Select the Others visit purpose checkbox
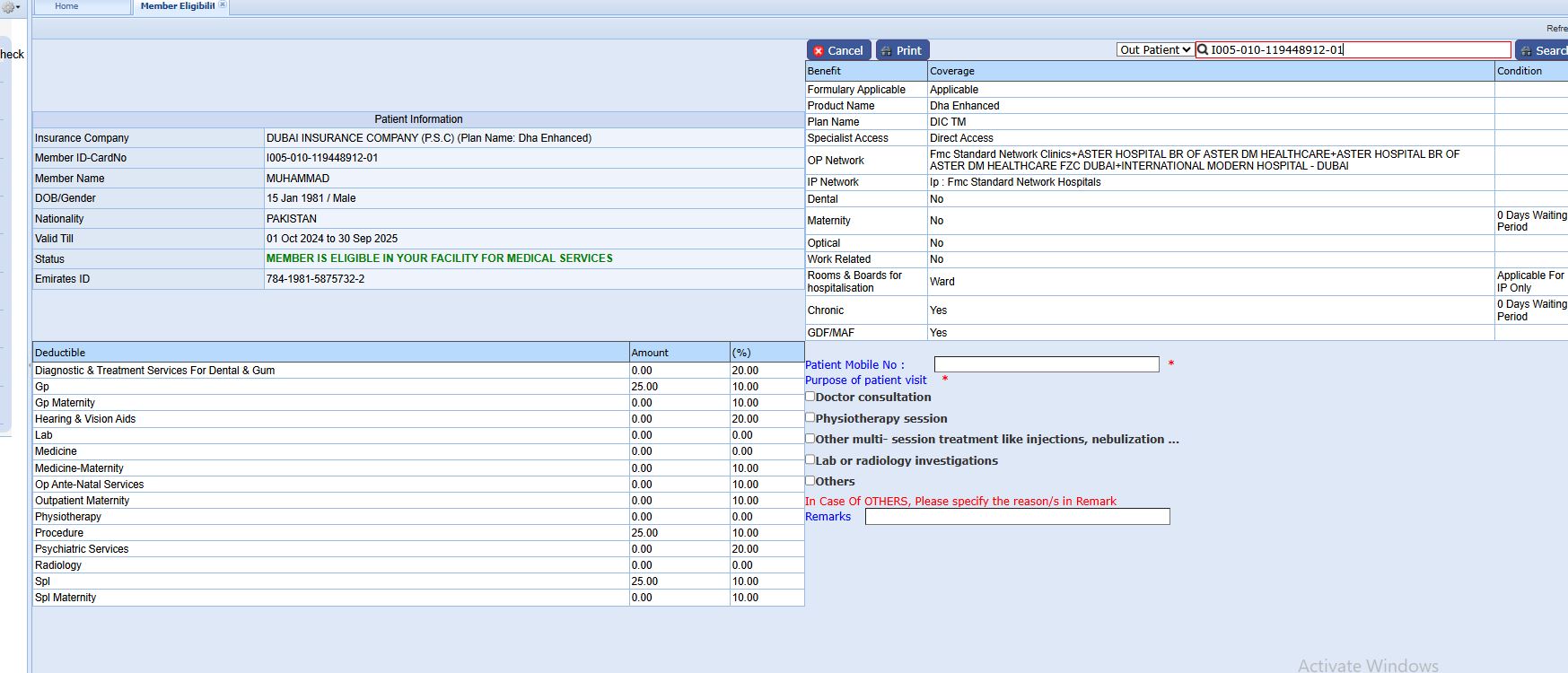The width and height of the screenshot is (1568, 673). coord(810,481)
